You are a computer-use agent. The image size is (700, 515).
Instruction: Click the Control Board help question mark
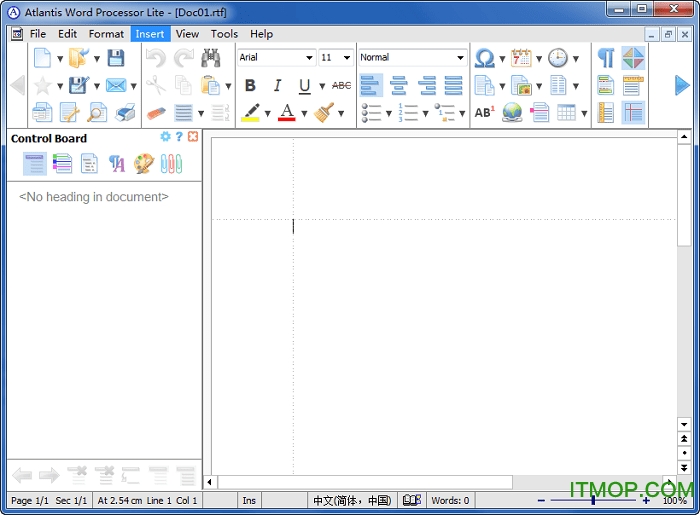pyautogui.click(x=179, y=137)
